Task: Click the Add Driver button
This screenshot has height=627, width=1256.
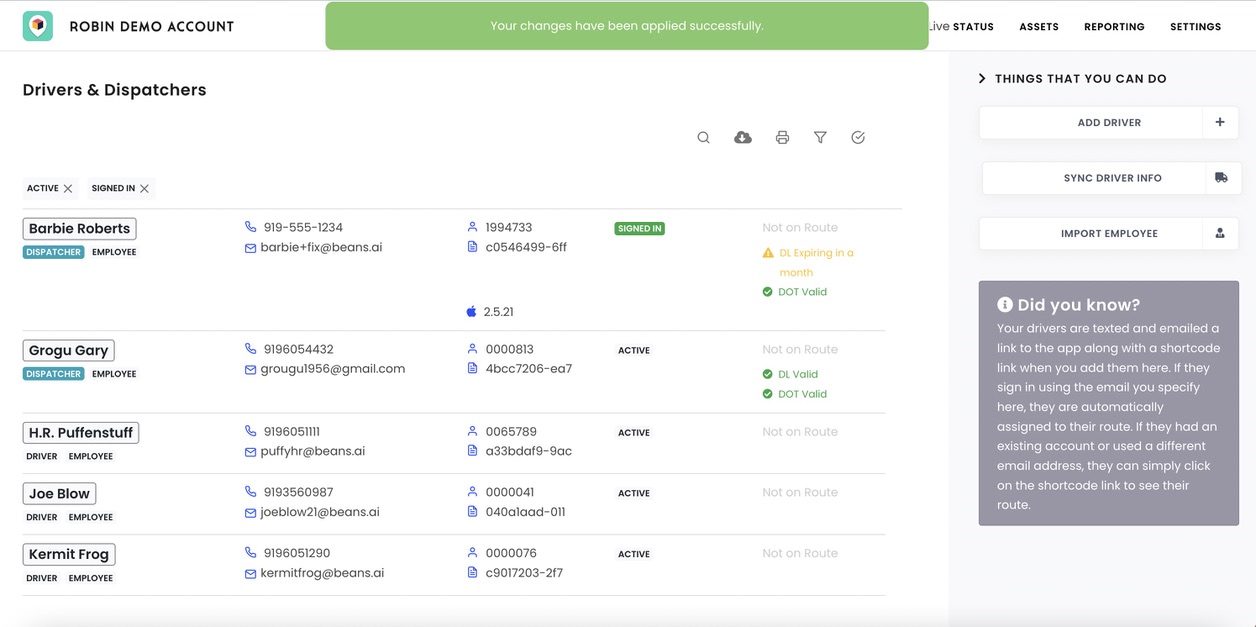Action: click(x=1109, y=122)
